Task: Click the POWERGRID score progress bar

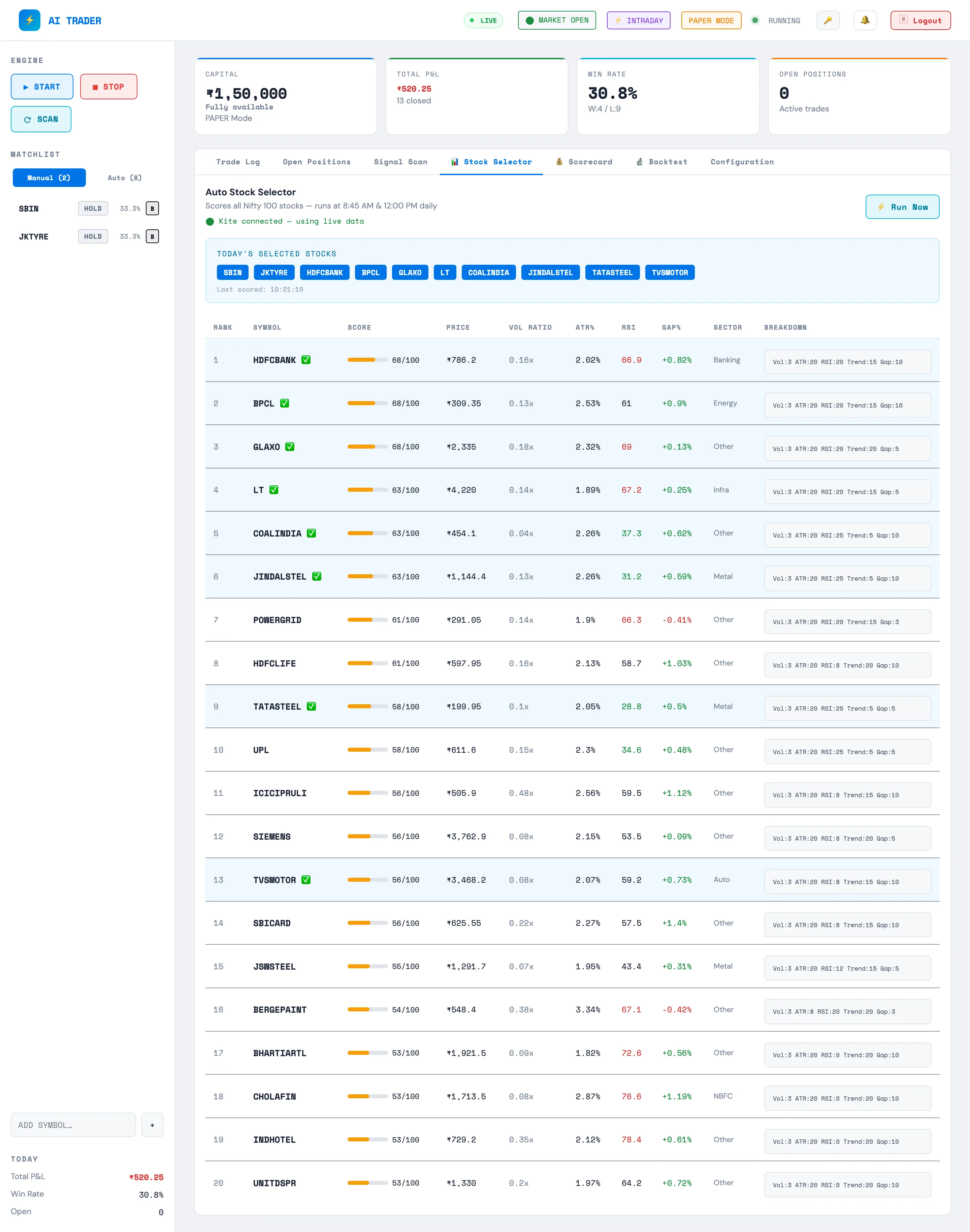Action: (367, 619)
